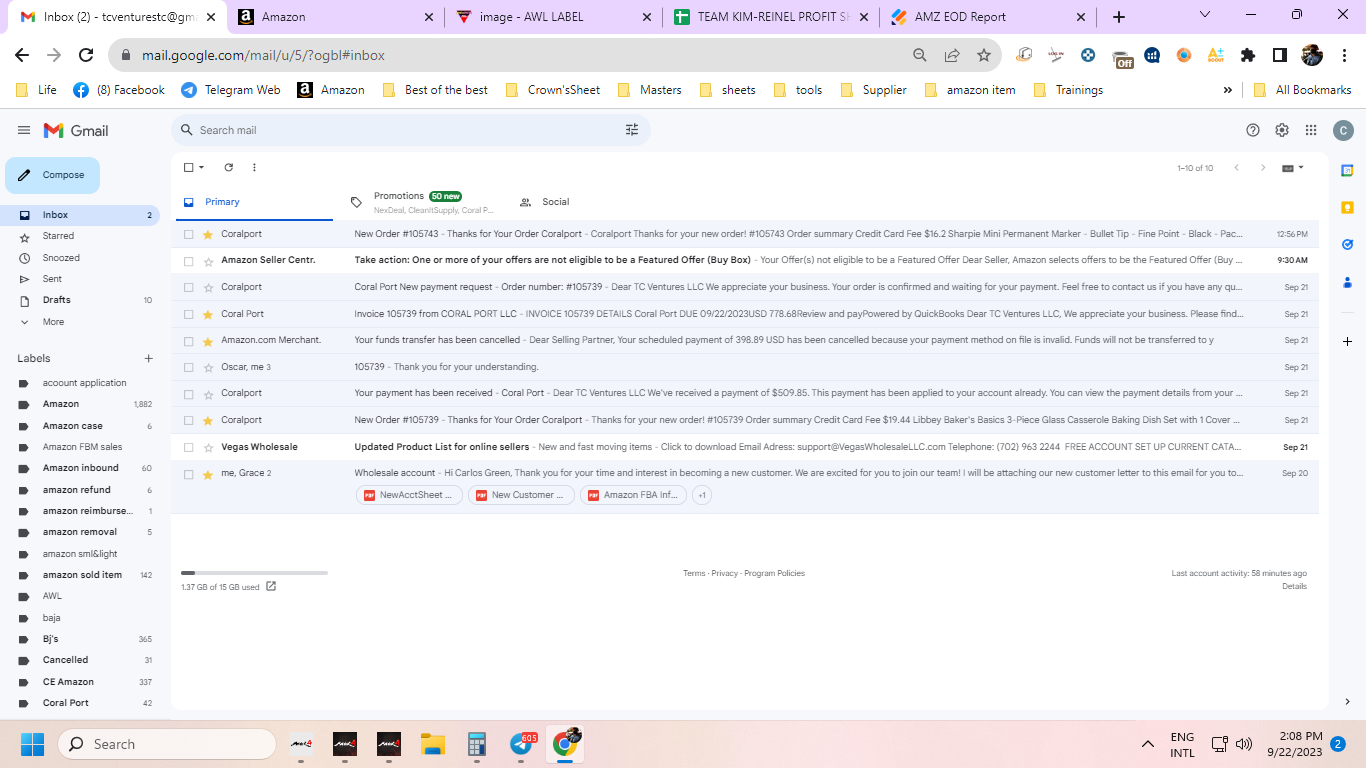1366x768 pixels.
Task: Go to the newer messages page
Action: (1236, 168)
